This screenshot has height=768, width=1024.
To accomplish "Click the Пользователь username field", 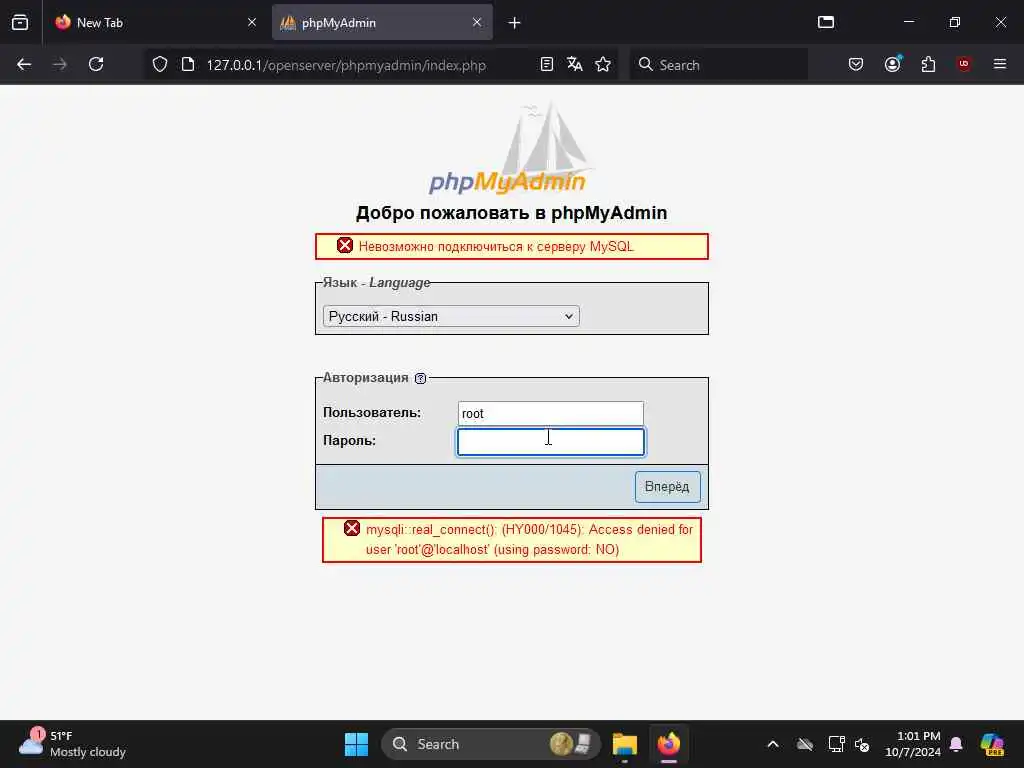I will point(551,413).
